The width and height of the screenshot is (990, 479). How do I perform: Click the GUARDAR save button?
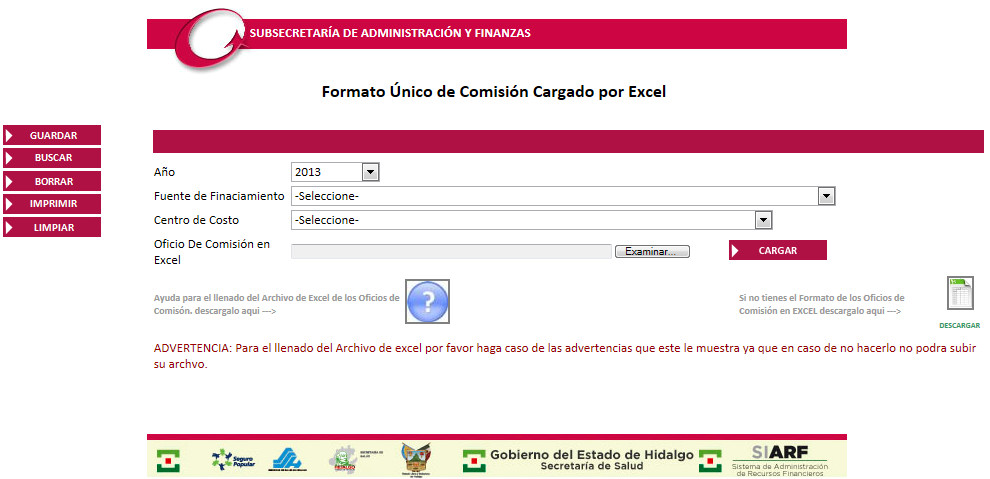(52, 135)
